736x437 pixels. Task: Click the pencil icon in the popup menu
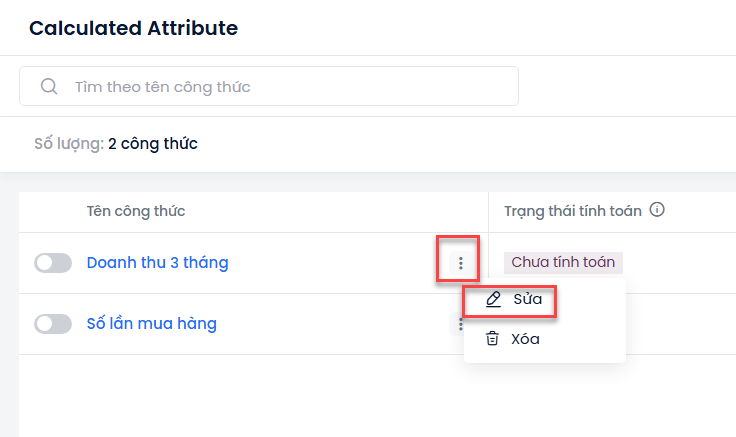pos(493,299)
